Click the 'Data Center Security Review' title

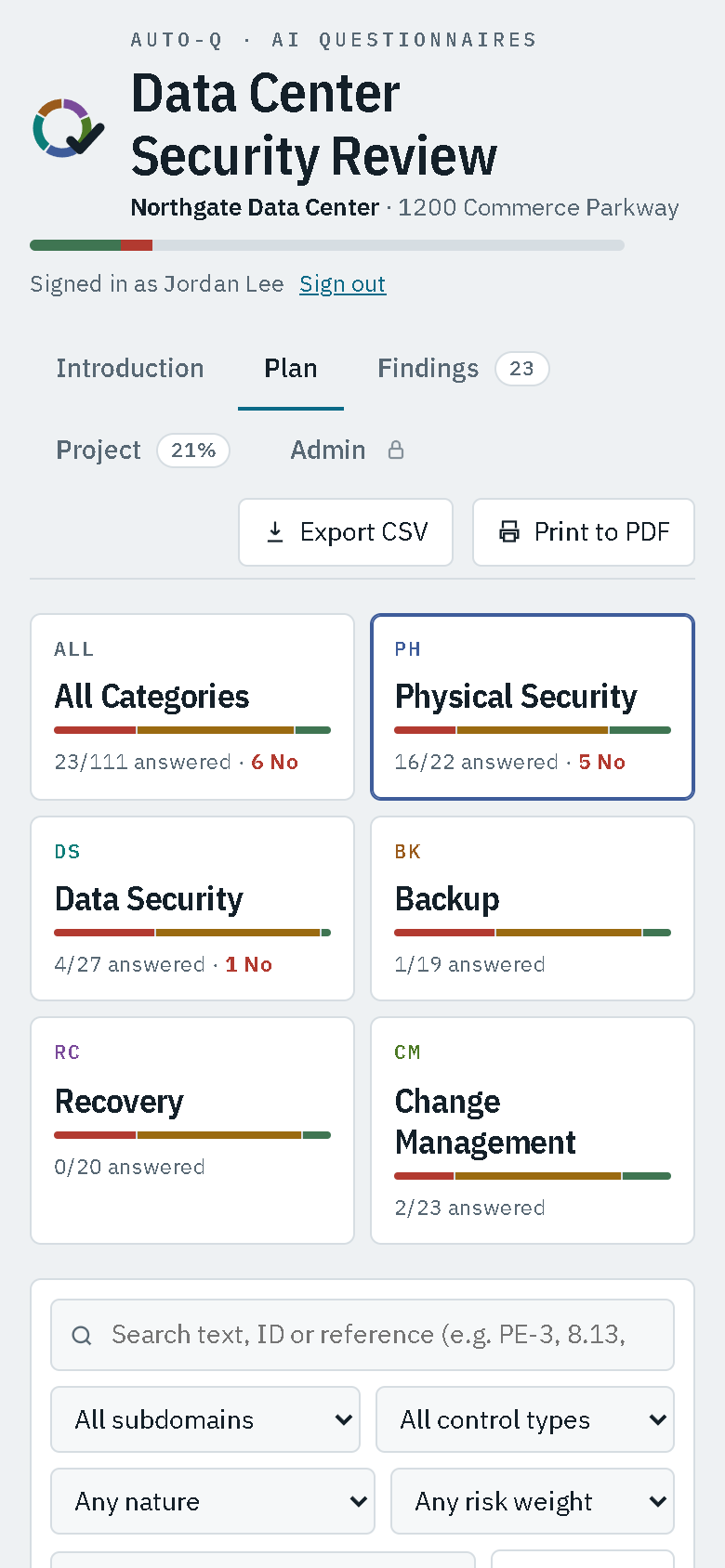[x=314, y=124]
